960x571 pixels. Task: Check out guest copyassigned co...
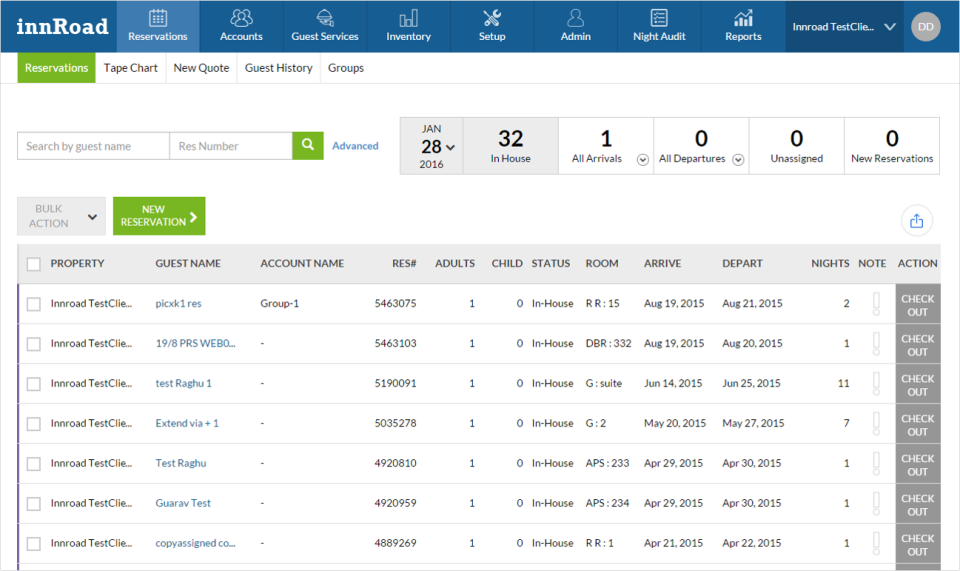click(918, 543)
